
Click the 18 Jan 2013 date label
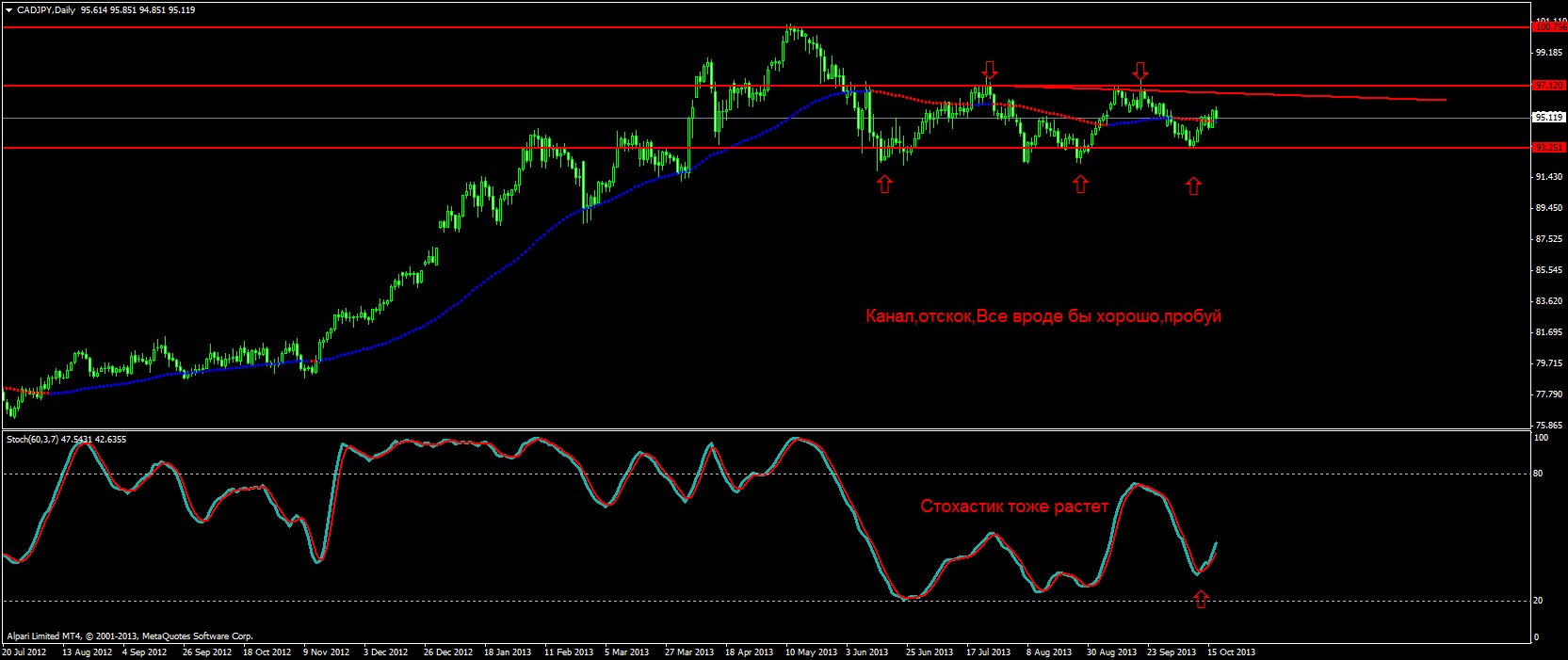[508, 652]
